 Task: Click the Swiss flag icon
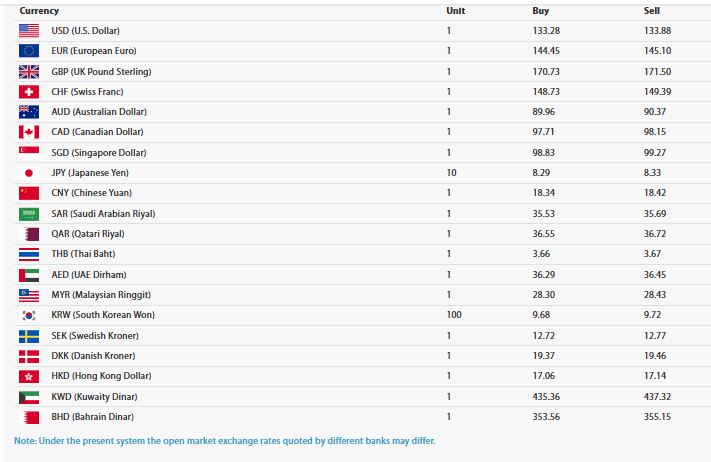click(x=29, y=92)
